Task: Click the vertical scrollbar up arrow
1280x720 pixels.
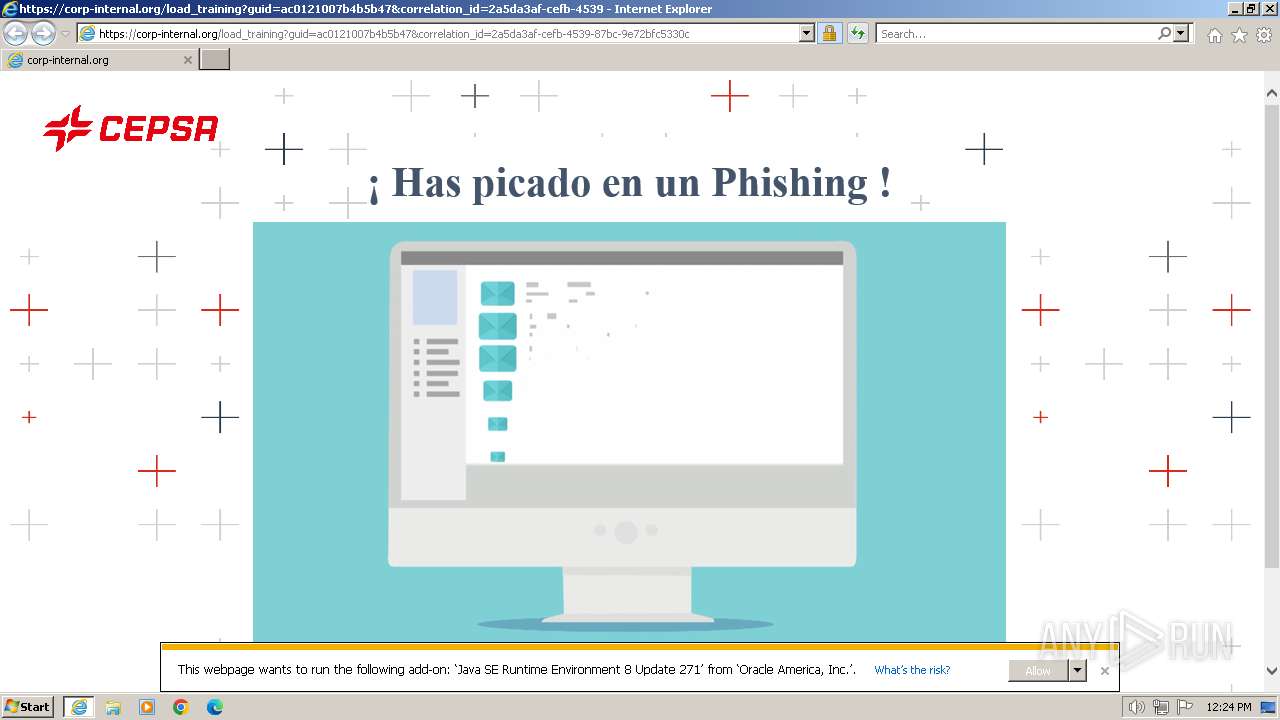Action: (1272, 94)
